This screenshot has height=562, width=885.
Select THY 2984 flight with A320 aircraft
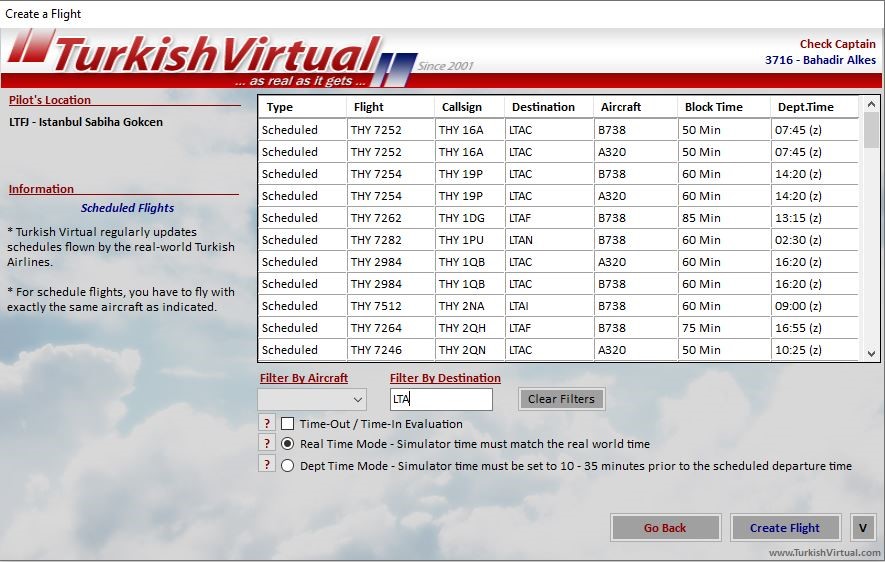[559, 262]
